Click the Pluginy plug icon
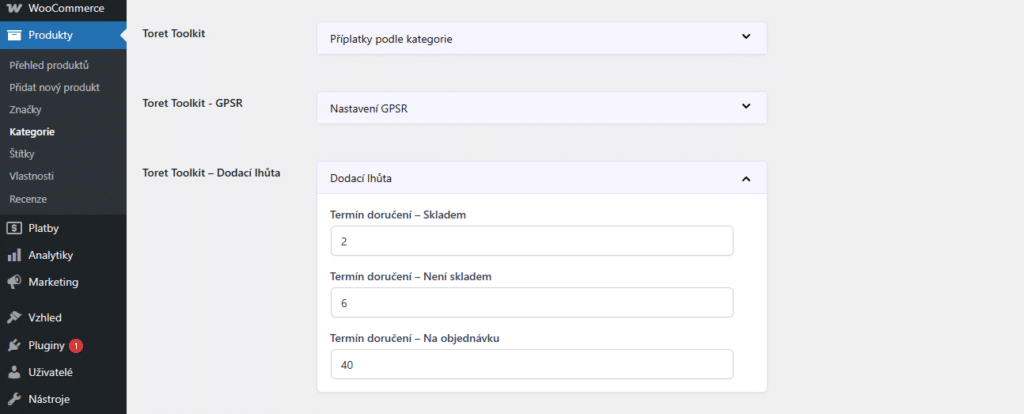 (x=14, y=345)
